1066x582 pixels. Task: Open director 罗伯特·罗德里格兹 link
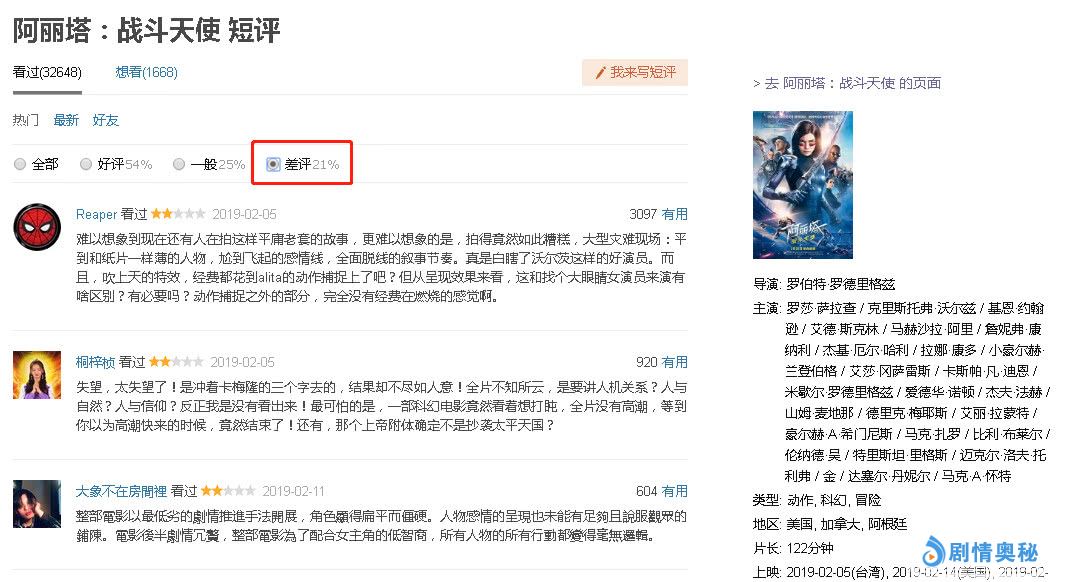[x=841, y=284]
